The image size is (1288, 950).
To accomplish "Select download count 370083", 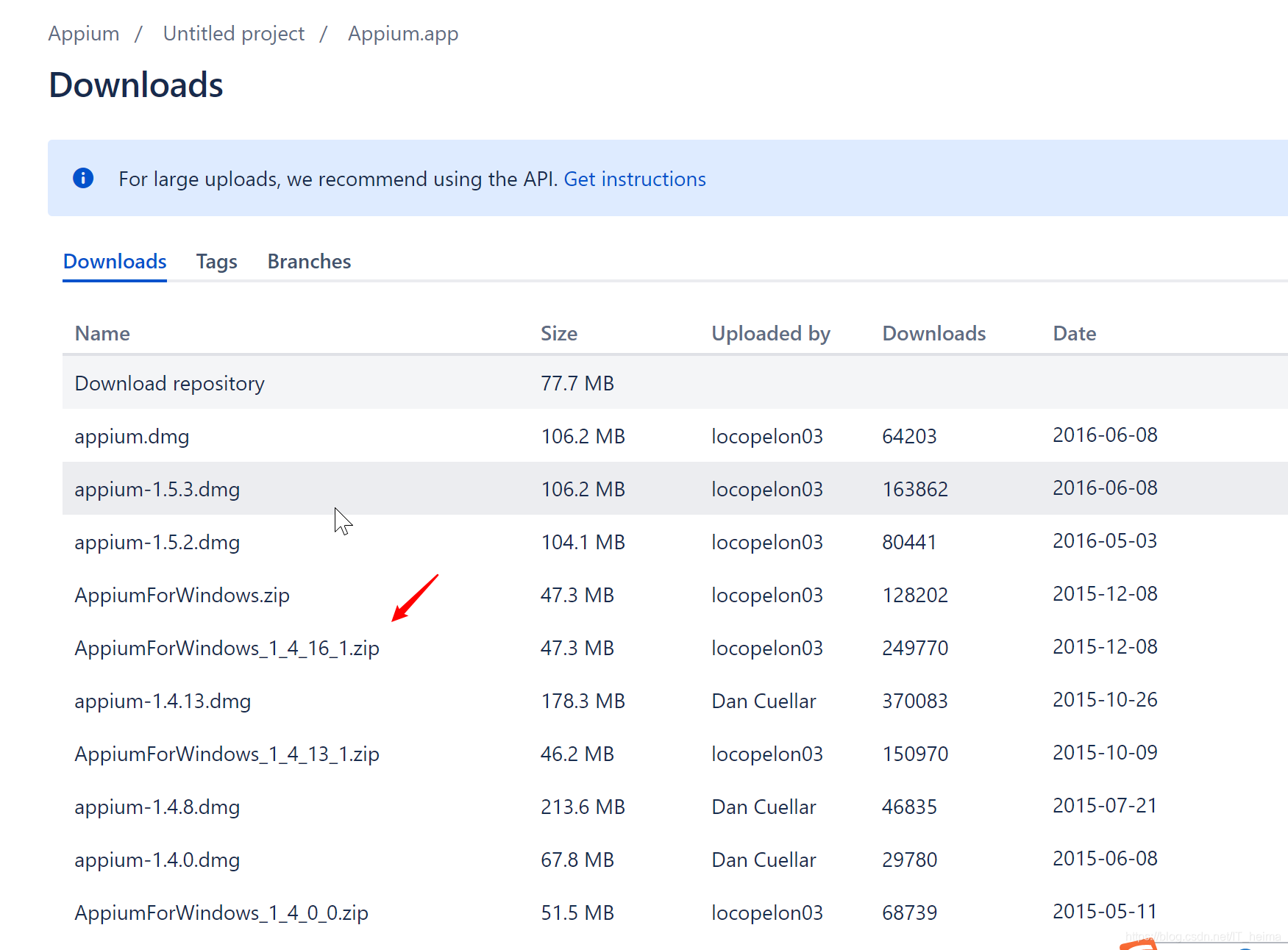I will point(915,701).
